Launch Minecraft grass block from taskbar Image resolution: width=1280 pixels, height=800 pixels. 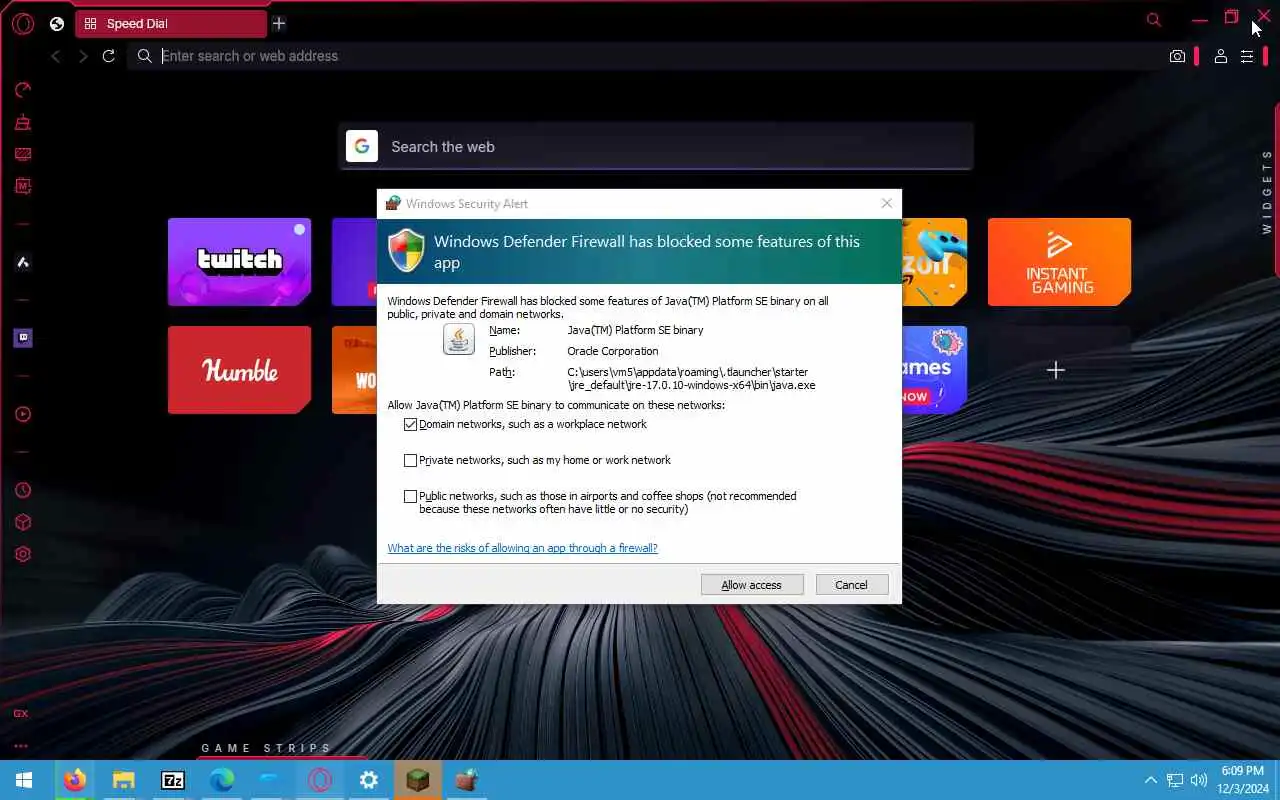point(418,780)
